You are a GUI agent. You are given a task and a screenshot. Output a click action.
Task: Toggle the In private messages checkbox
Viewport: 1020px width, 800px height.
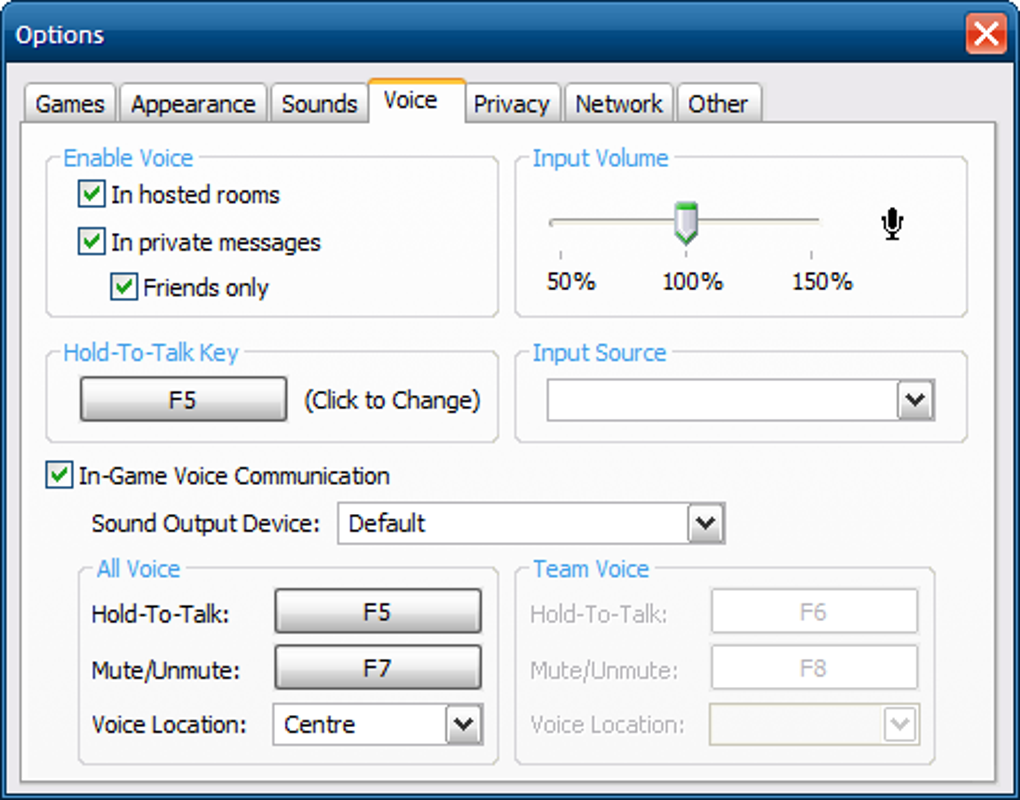(91, 241)
